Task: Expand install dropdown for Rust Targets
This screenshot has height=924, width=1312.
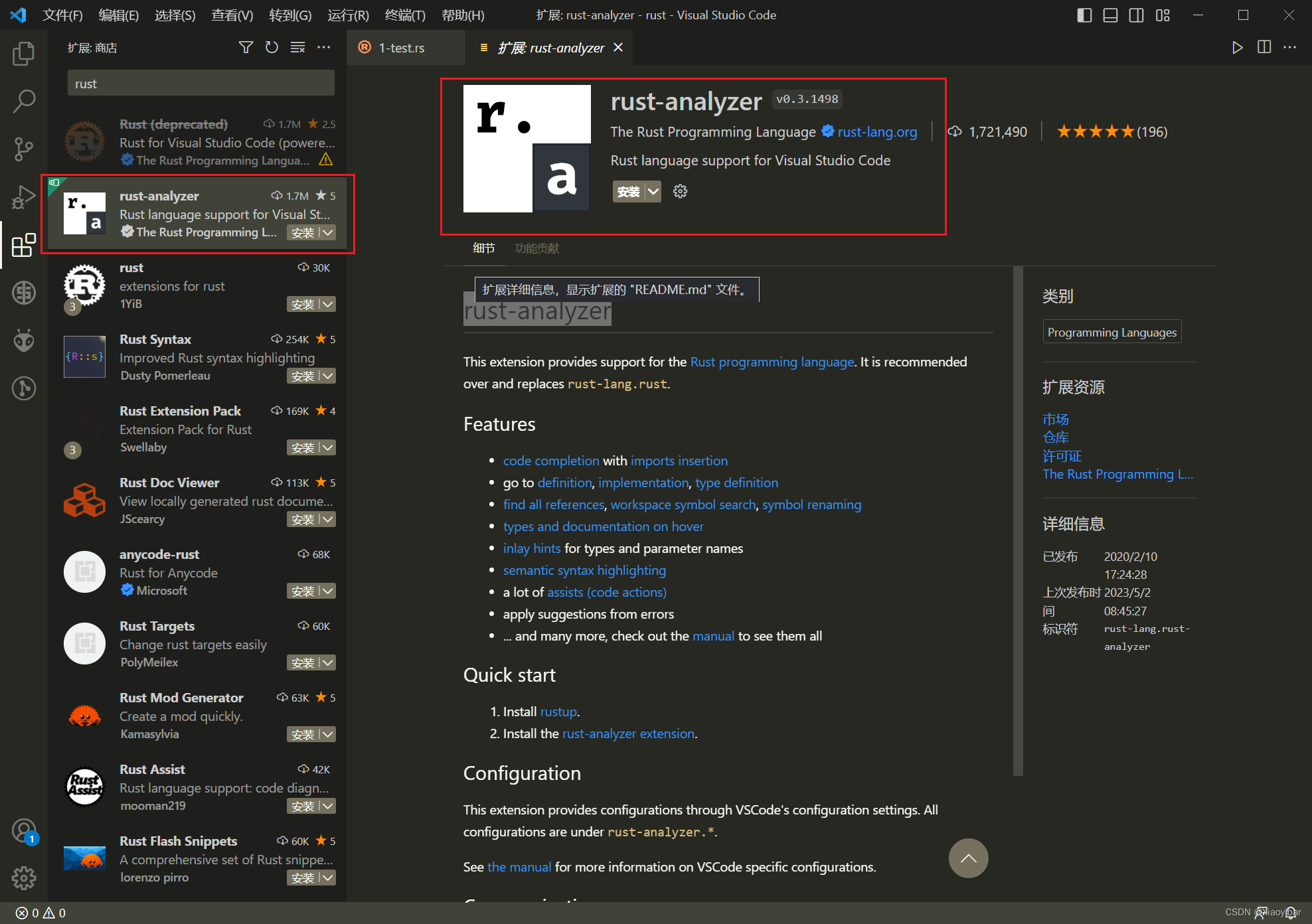Action: (328, 662)
